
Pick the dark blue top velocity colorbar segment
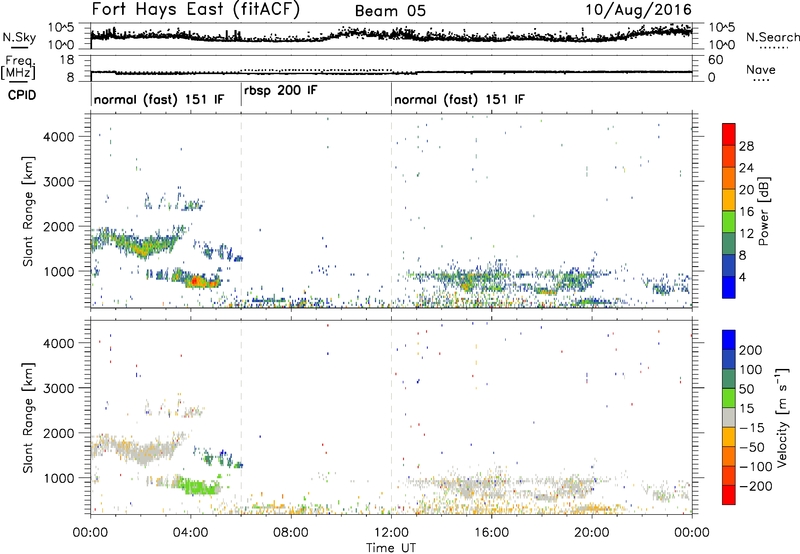(x=729, y=340)
